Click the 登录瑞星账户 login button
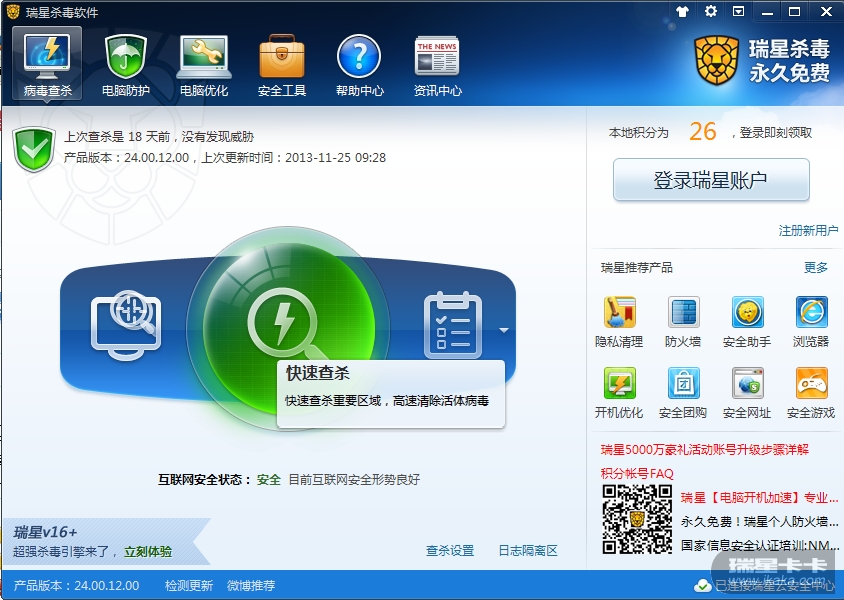The height and width of the screenshot is (600, 844). 711,180
